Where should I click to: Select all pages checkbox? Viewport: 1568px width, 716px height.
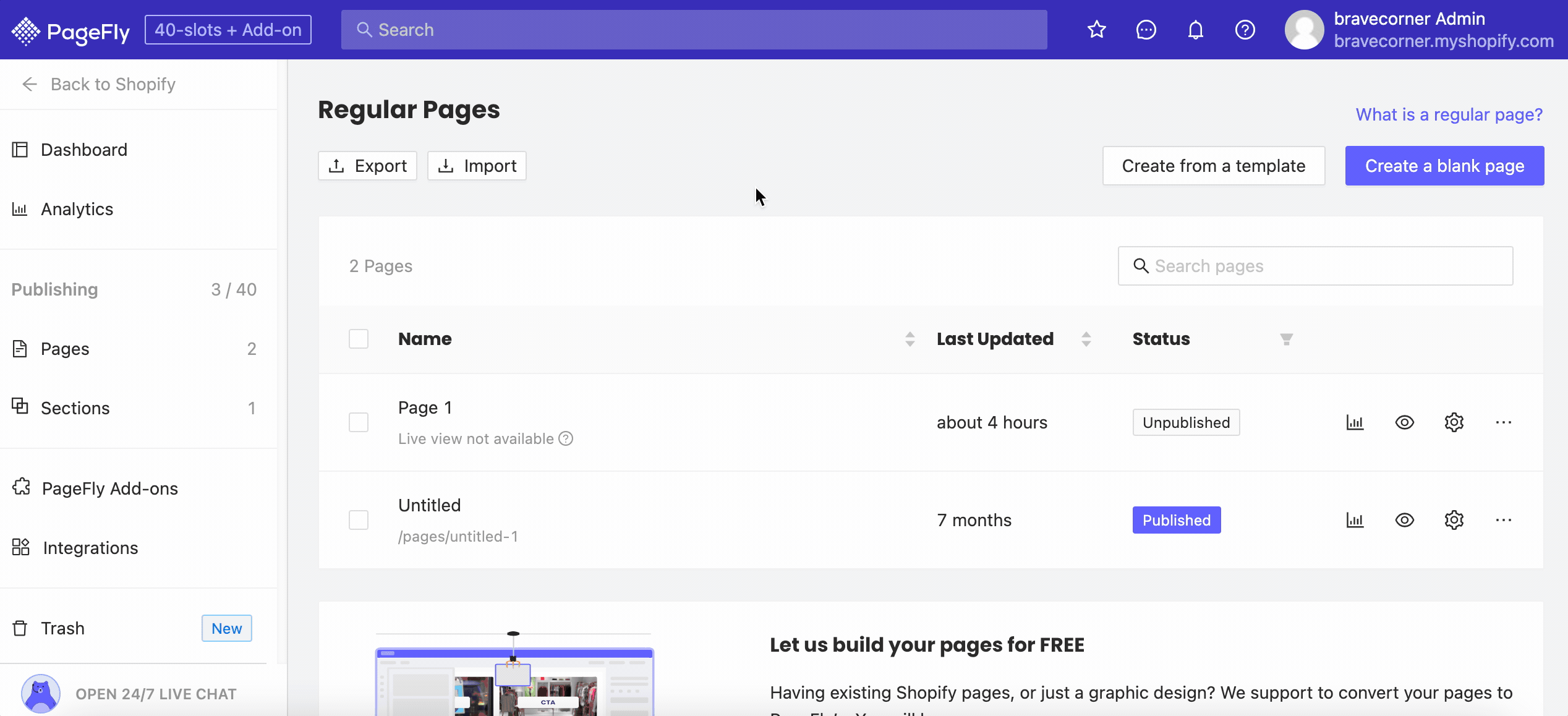click(359, 339)
